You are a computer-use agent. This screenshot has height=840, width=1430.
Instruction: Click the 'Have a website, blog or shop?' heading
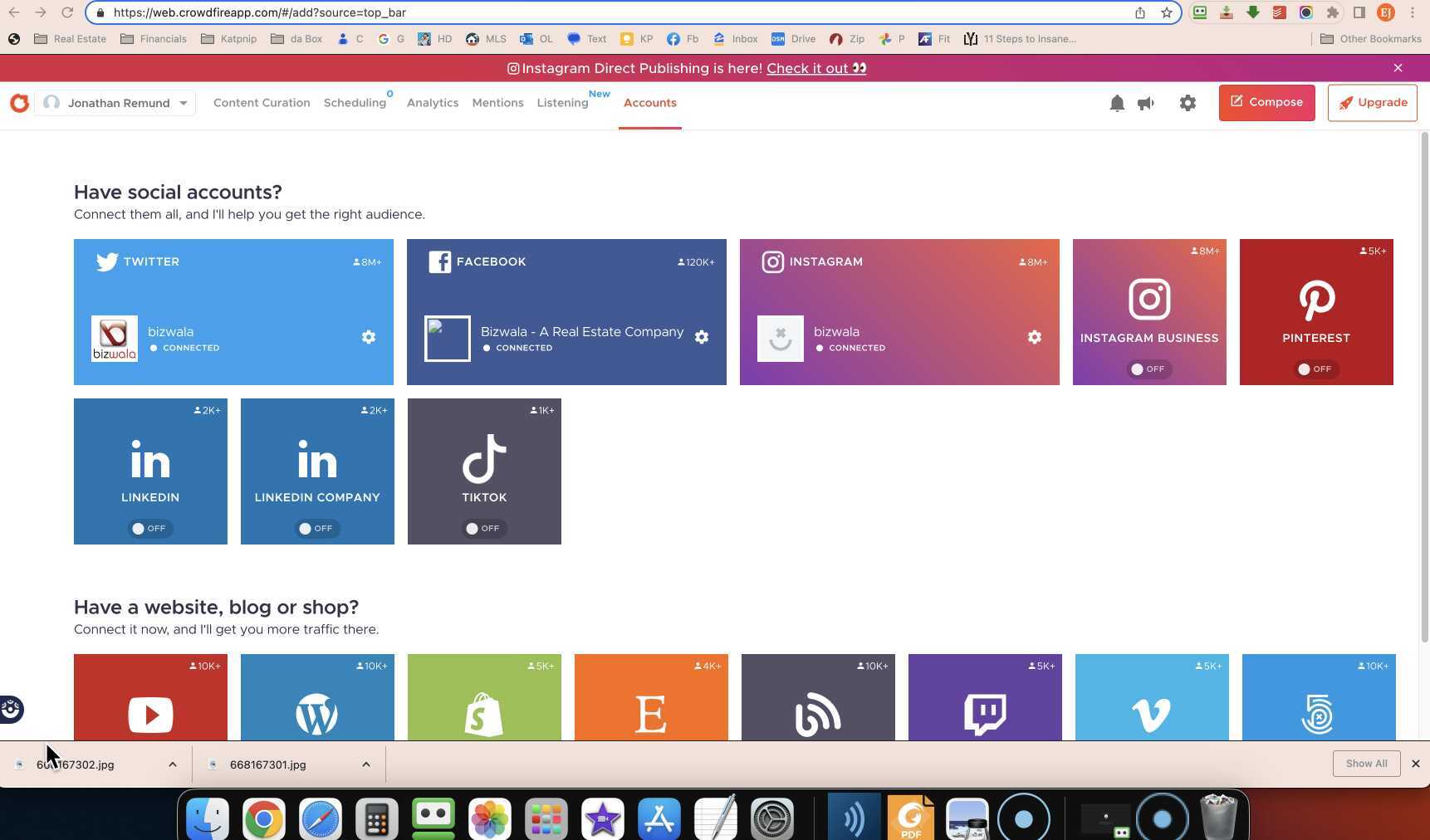(216, 608)
